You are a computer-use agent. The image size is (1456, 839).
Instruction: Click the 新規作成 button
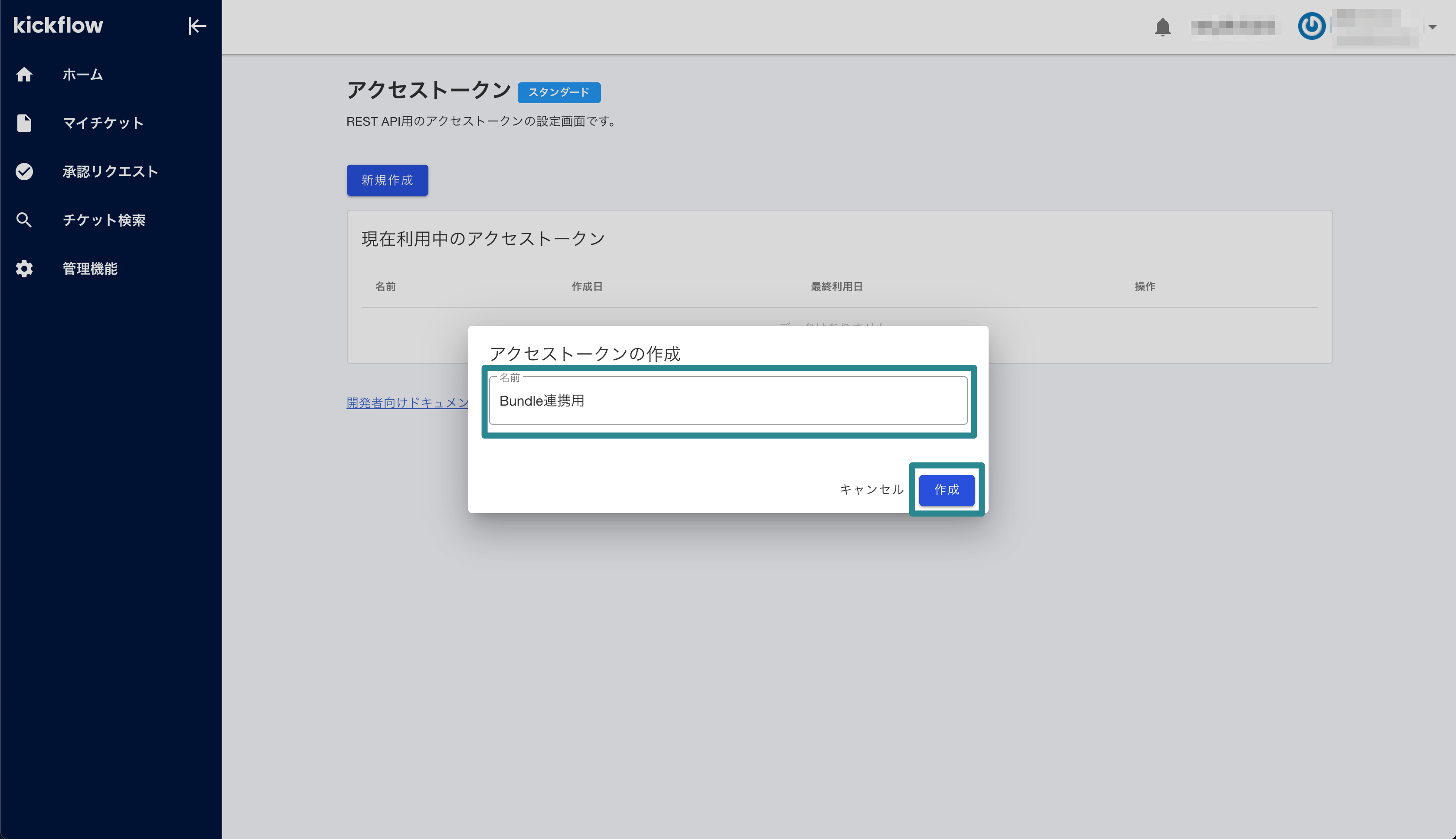pyautogui.click(x=387, y=180)
